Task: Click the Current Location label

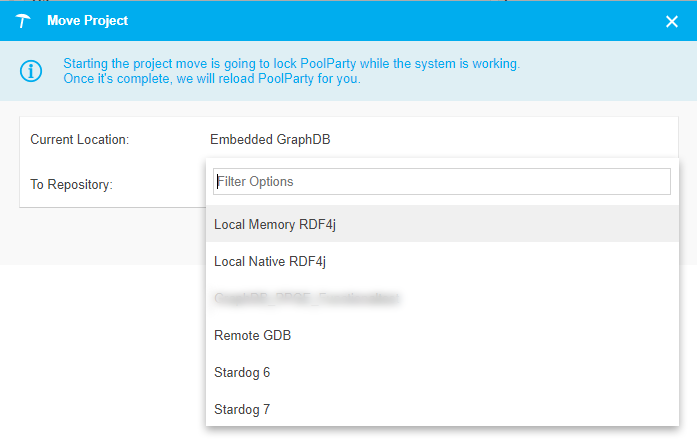Action: point(79,140)
